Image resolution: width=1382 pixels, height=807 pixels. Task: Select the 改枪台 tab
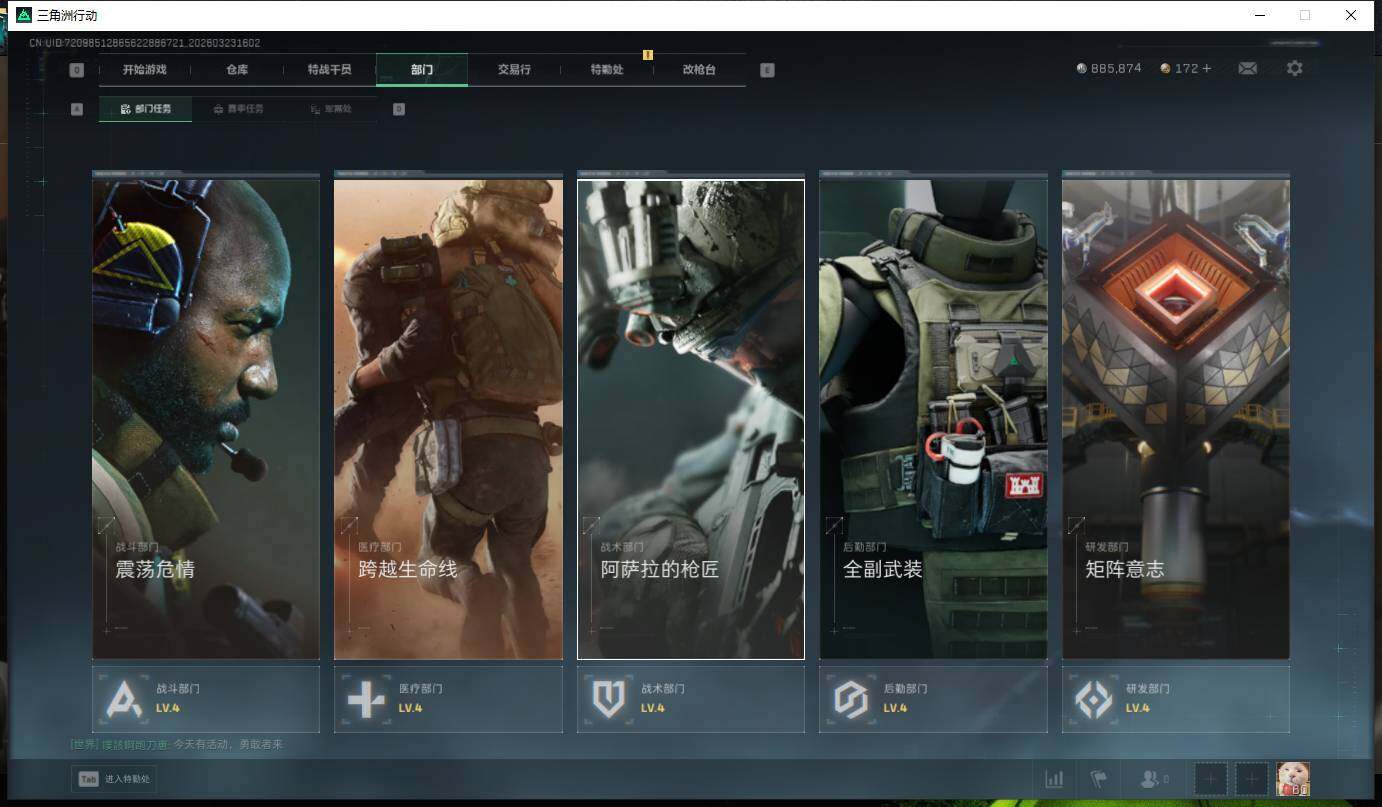pyautogui.click(x=699, y=70)
